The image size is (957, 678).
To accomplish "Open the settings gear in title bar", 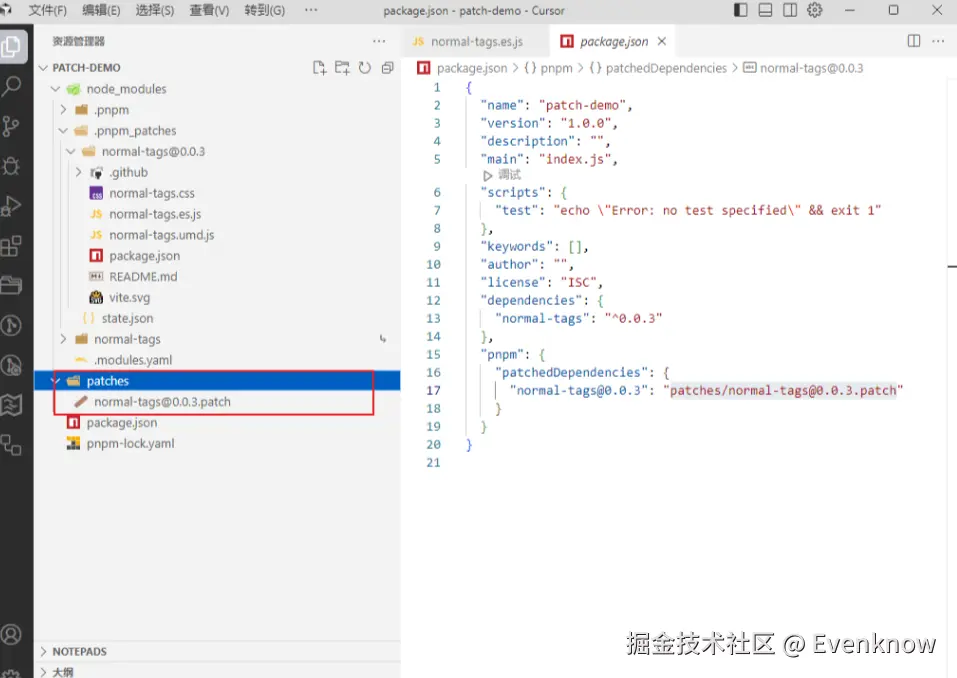I will (815, 10).
